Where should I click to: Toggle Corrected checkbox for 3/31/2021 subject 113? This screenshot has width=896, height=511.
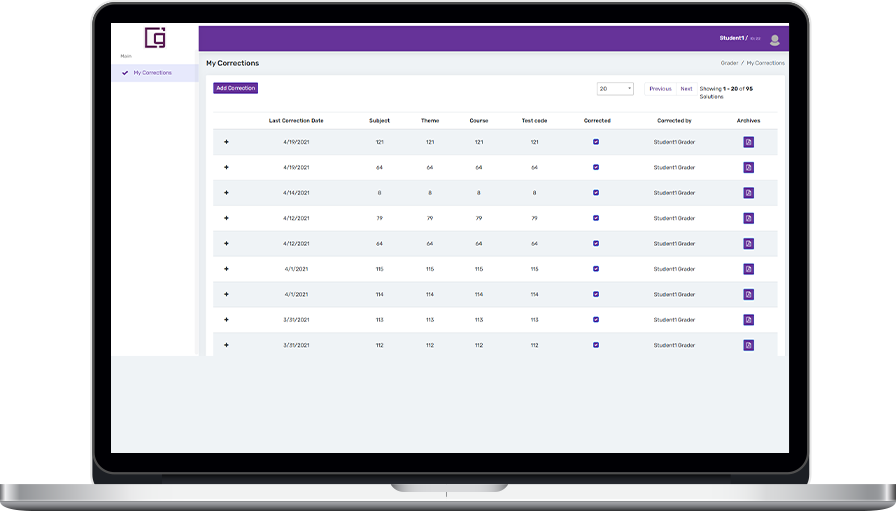coord(596,320)
